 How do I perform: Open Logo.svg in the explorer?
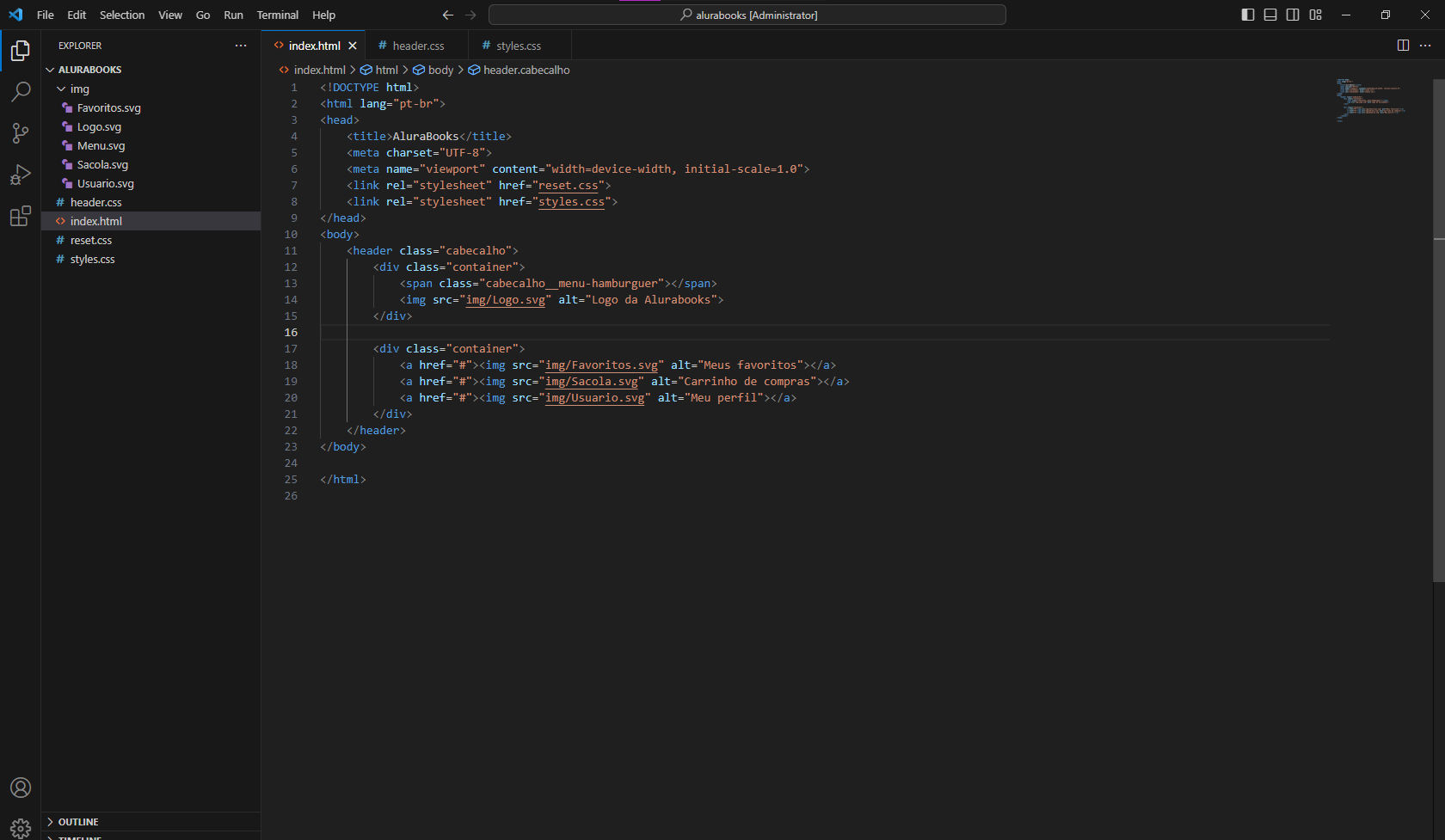151,126
